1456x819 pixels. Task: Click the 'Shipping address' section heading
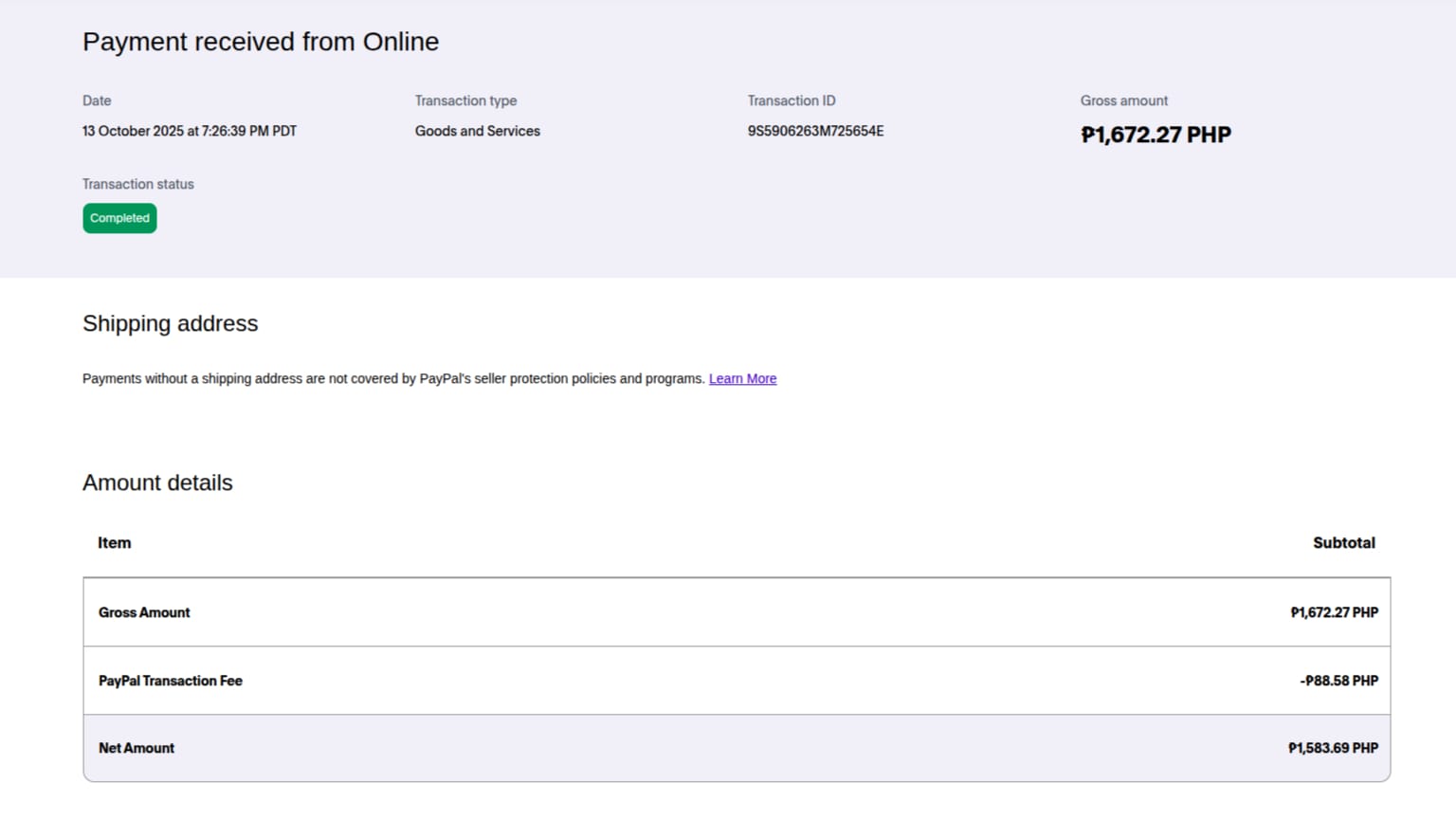[x=170, y=323]
